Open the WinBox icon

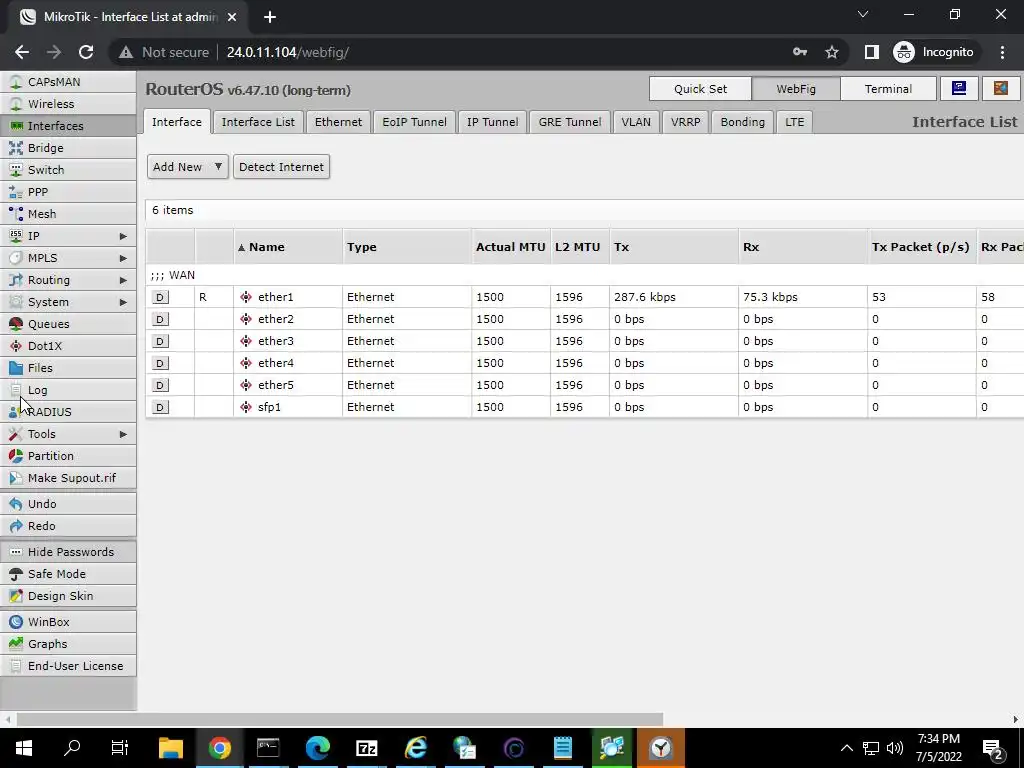16,622
